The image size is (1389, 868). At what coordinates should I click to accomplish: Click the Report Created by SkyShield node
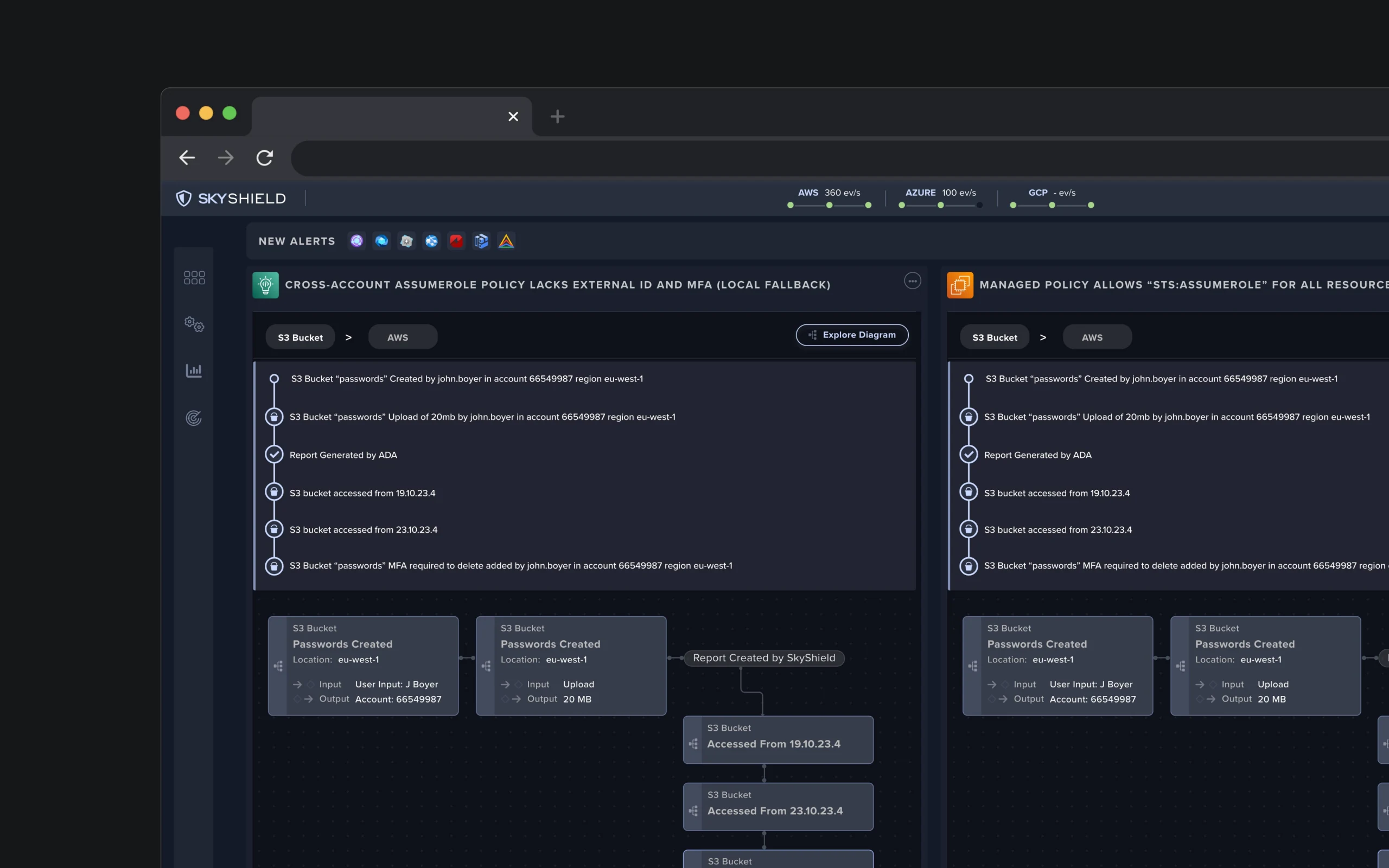pyautogui.click(x=764, y=658)
